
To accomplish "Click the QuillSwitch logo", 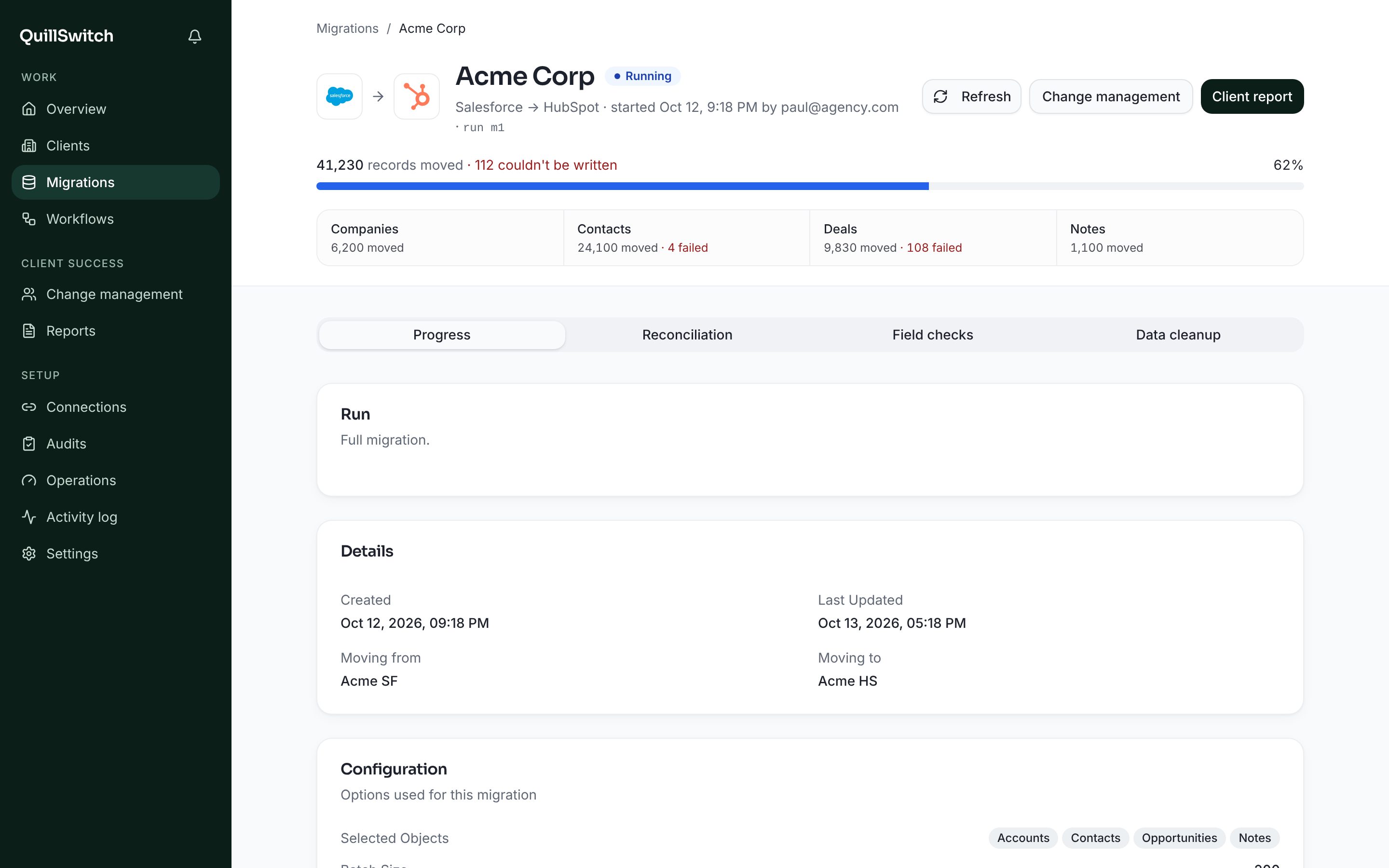I will point(67,36).
